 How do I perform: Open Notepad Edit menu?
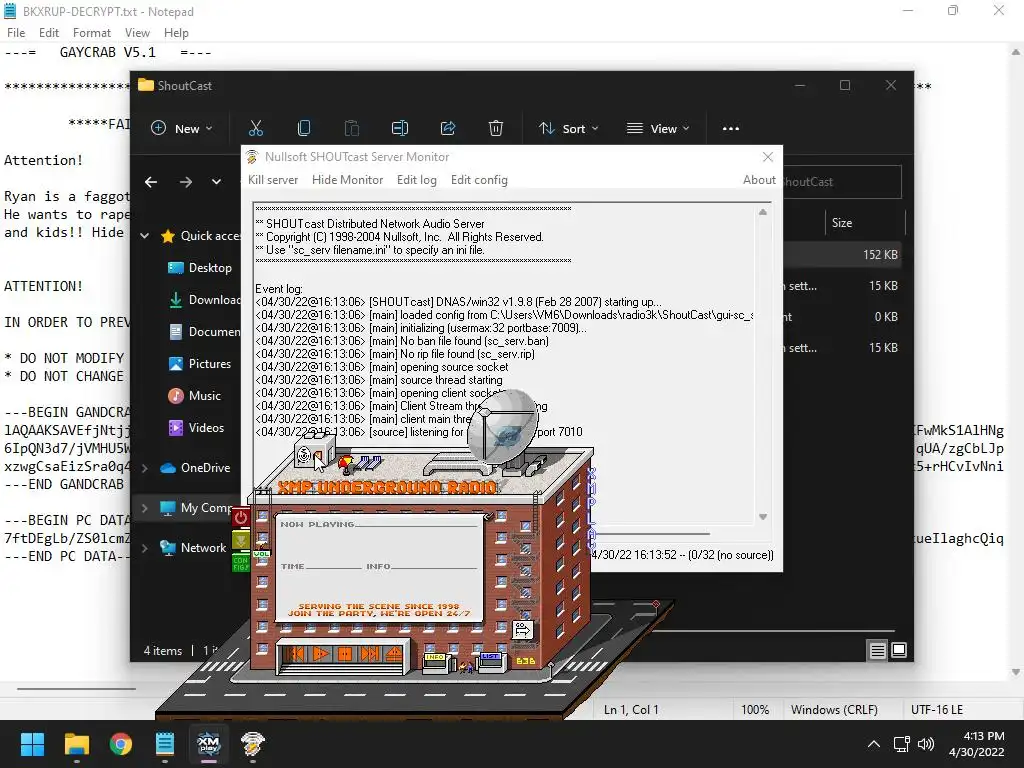[x=49, y=33]
